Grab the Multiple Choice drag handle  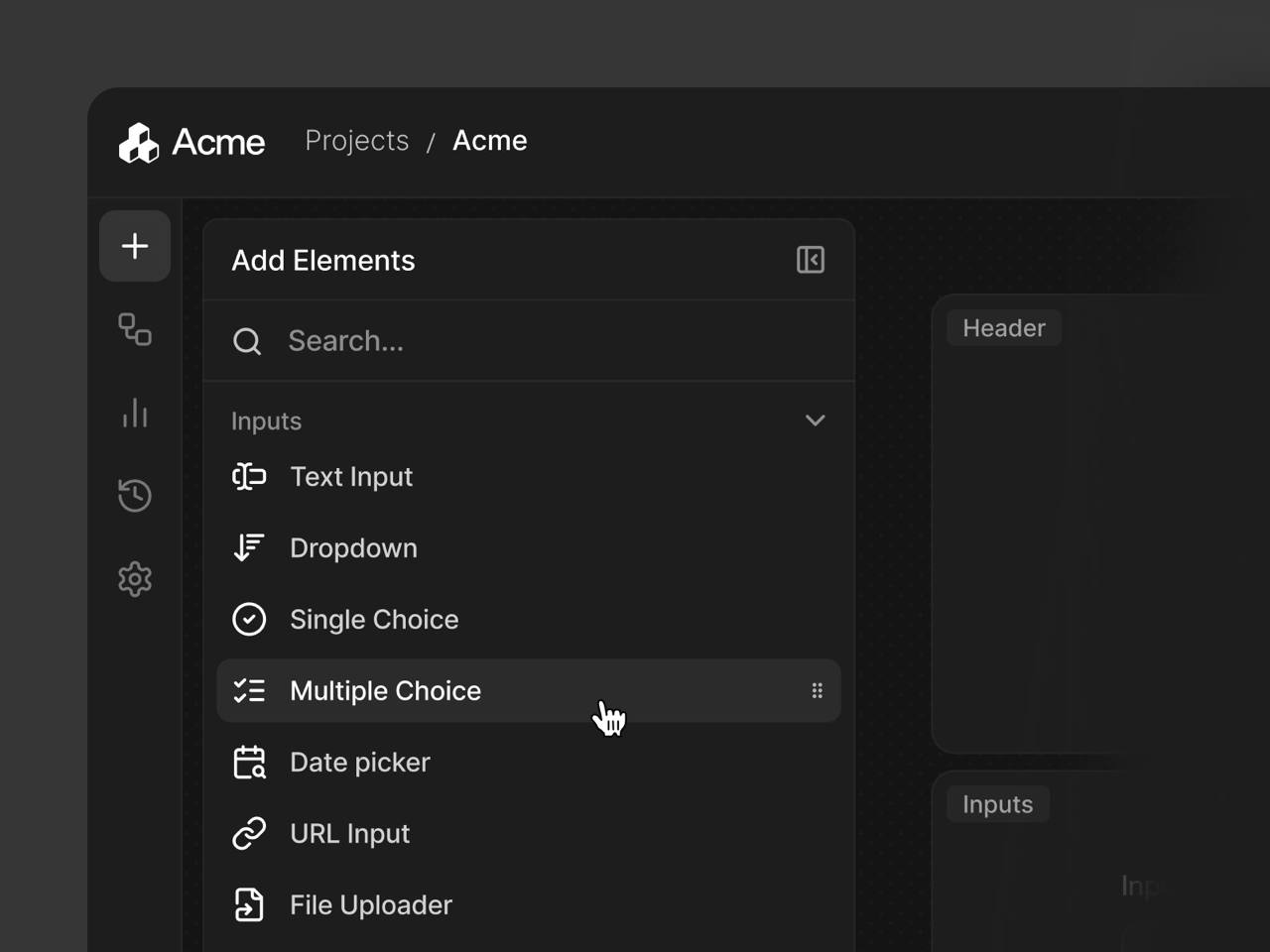(x=818, y=690)
